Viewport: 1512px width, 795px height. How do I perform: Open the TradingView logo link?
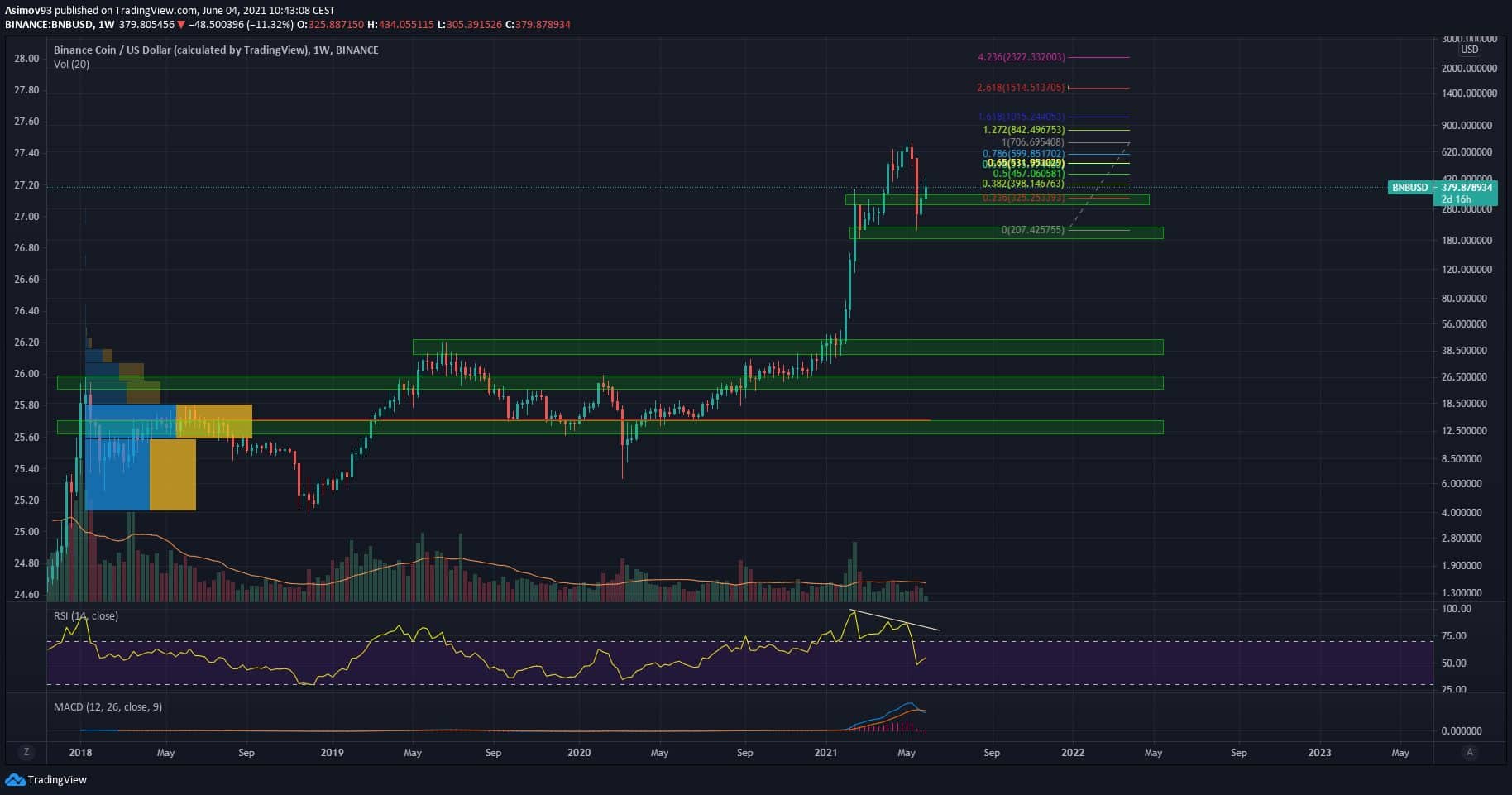[x=45, y=779]
